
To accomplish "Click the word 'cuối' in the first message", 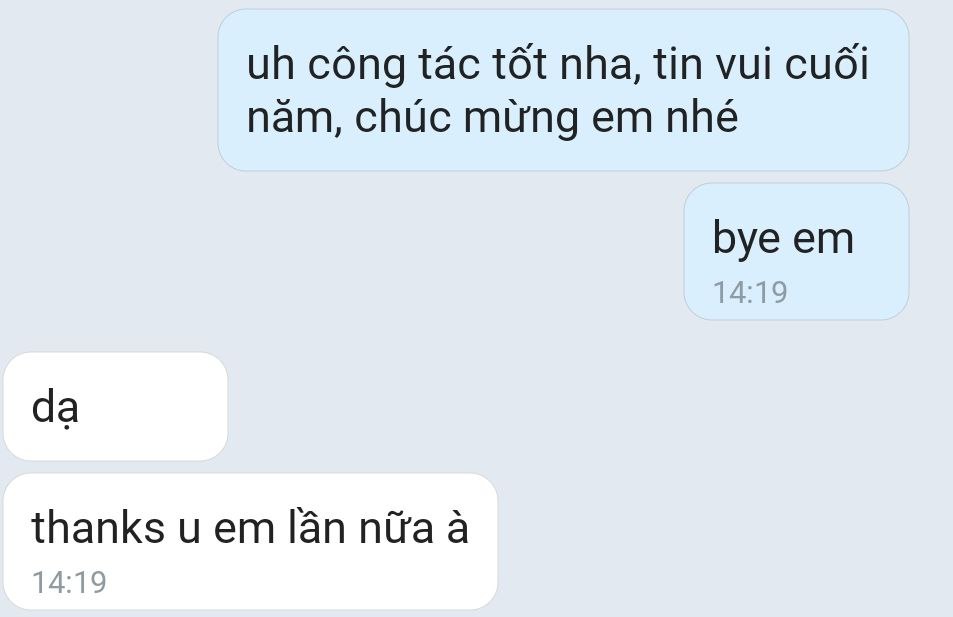I will point(827,63).
